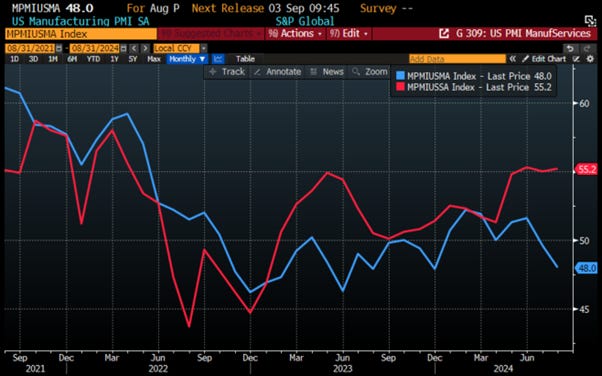Image resolution: width=602 pixels, height=376 pixels.
Task: Open chart settings gear icon
Action: pyautogui.click(x=590, y=59)
